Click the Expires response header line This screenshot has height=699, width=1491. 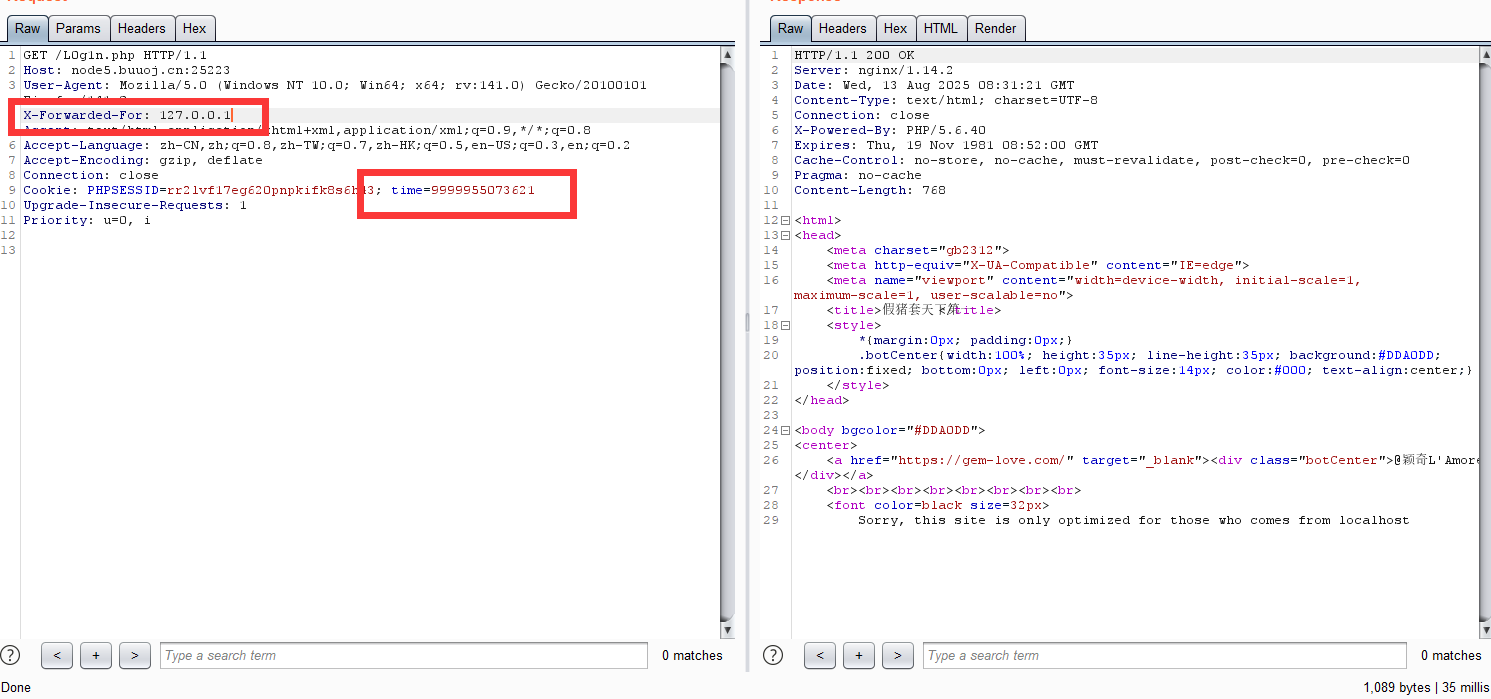click(946, 145)
